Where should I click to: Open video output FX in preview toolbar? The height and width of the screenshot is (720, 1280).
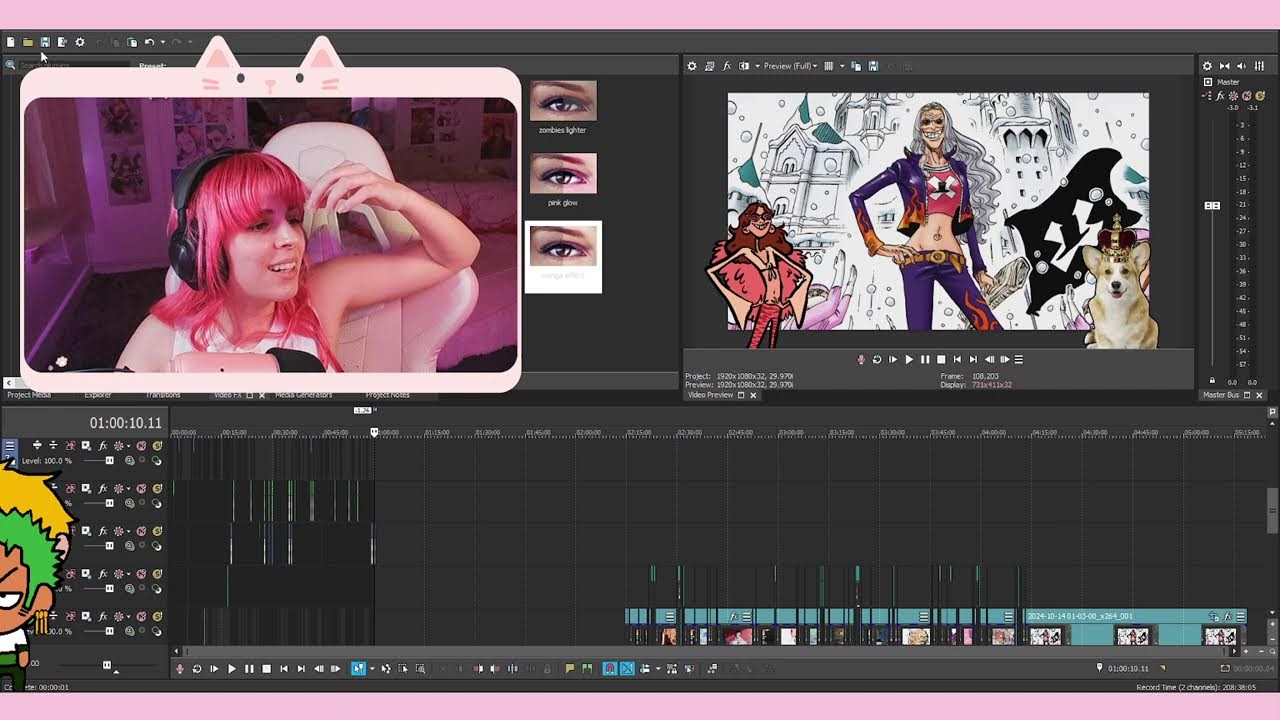point(727,66)
